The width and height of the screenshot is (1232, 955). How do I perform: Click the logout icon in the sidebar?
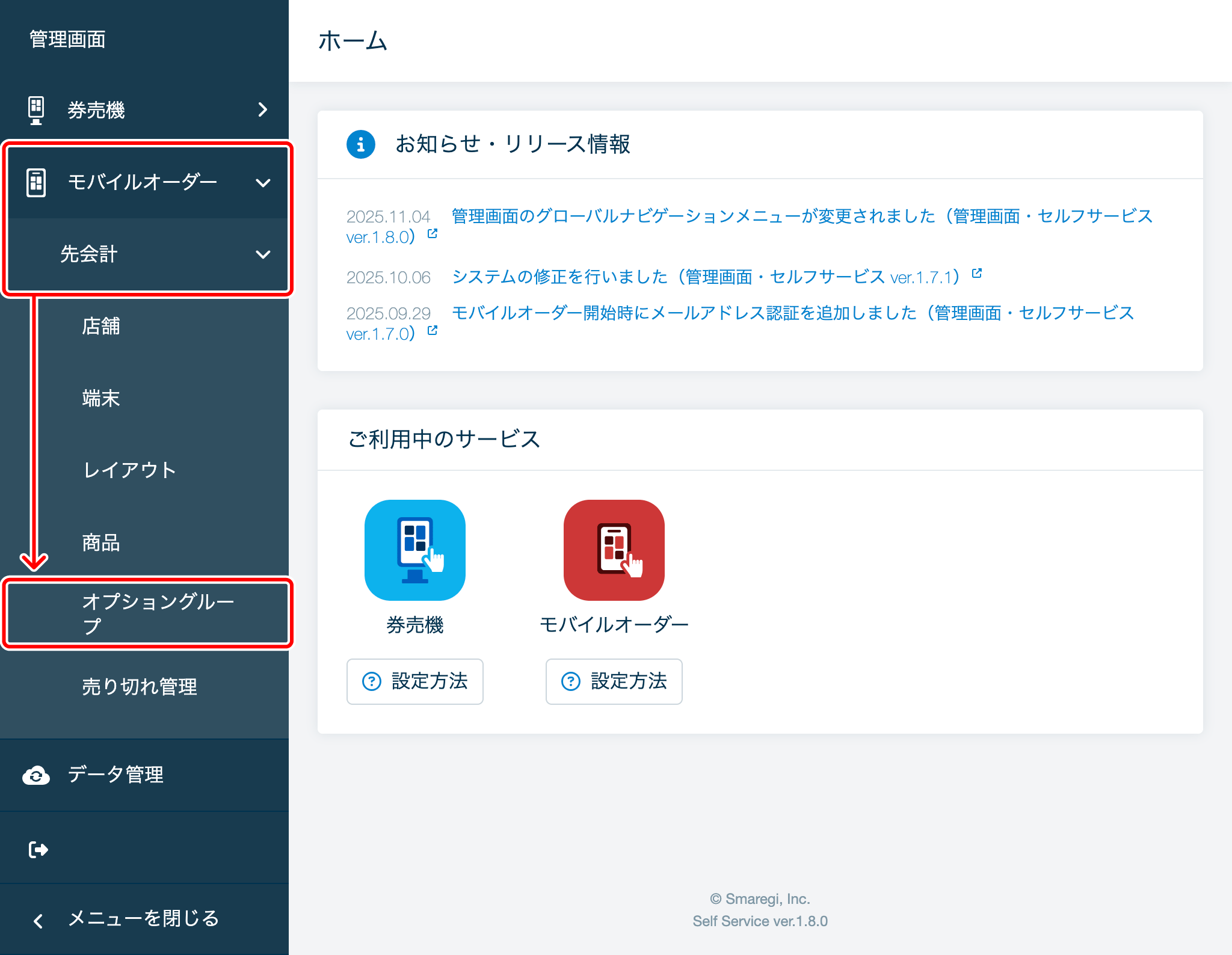pos(38,848)
